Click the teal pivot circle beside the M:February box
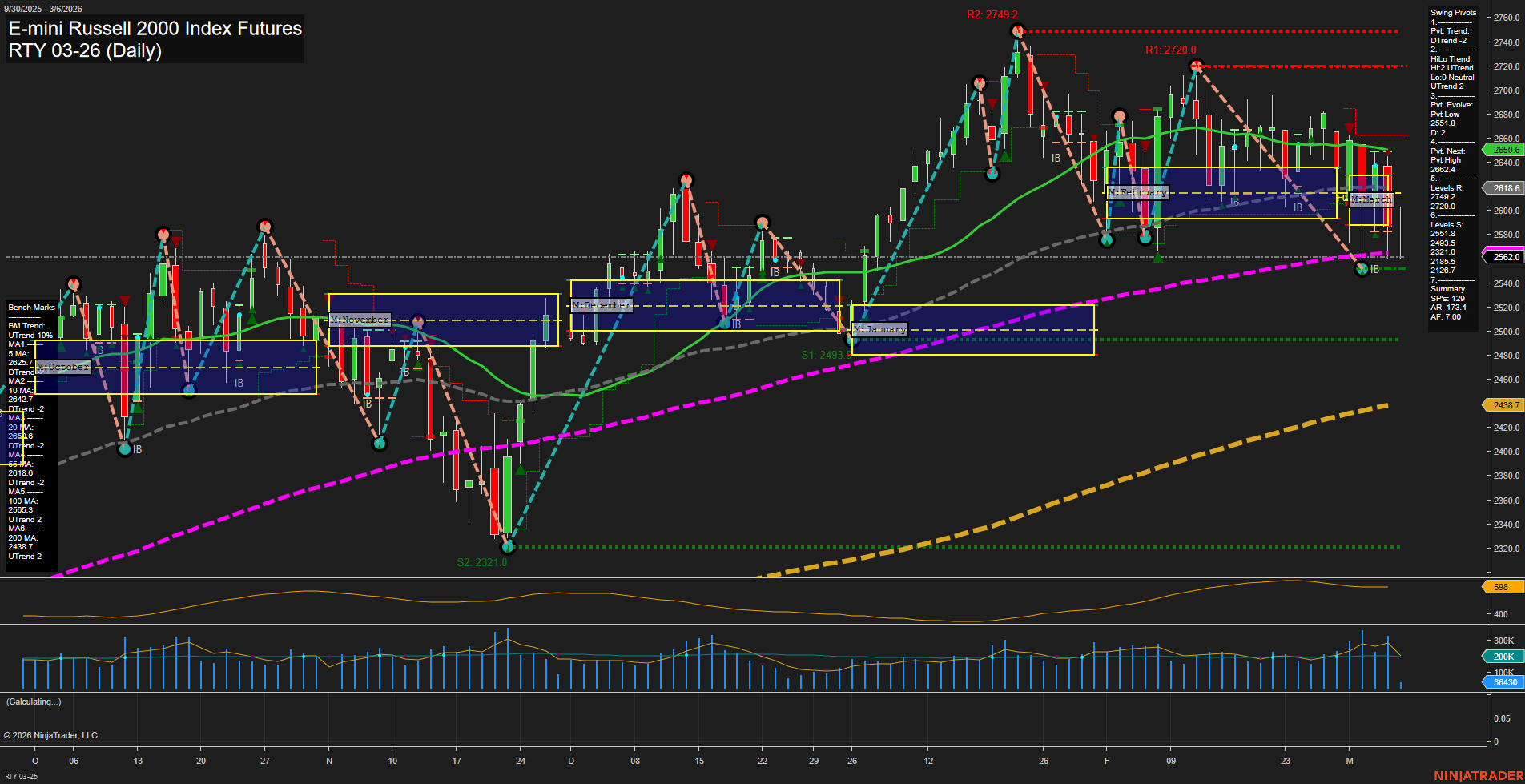 [x=1145, y=237]
